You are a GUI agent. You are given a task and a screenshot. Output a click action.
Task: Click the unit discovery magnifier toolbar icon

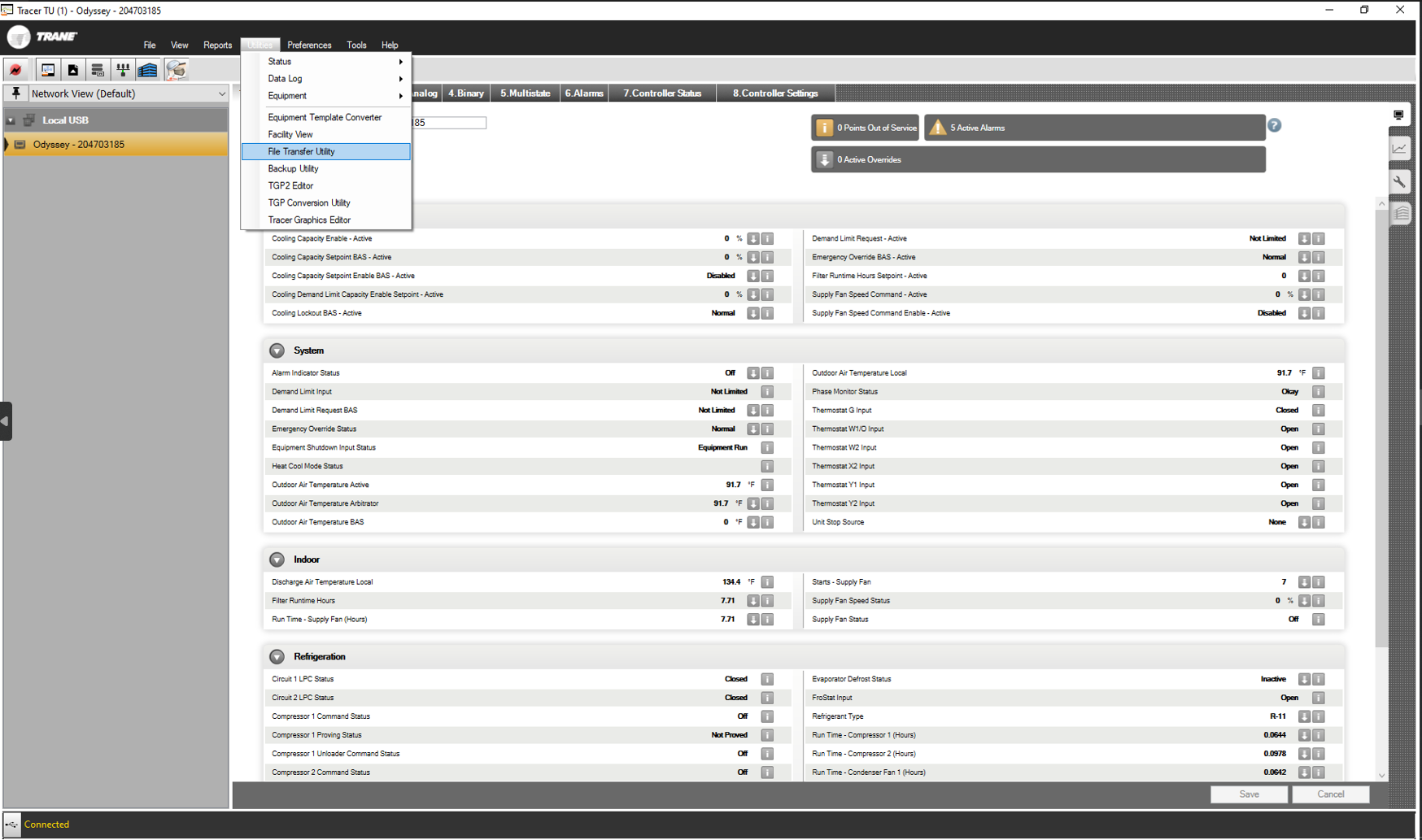(x=177, y=70)
